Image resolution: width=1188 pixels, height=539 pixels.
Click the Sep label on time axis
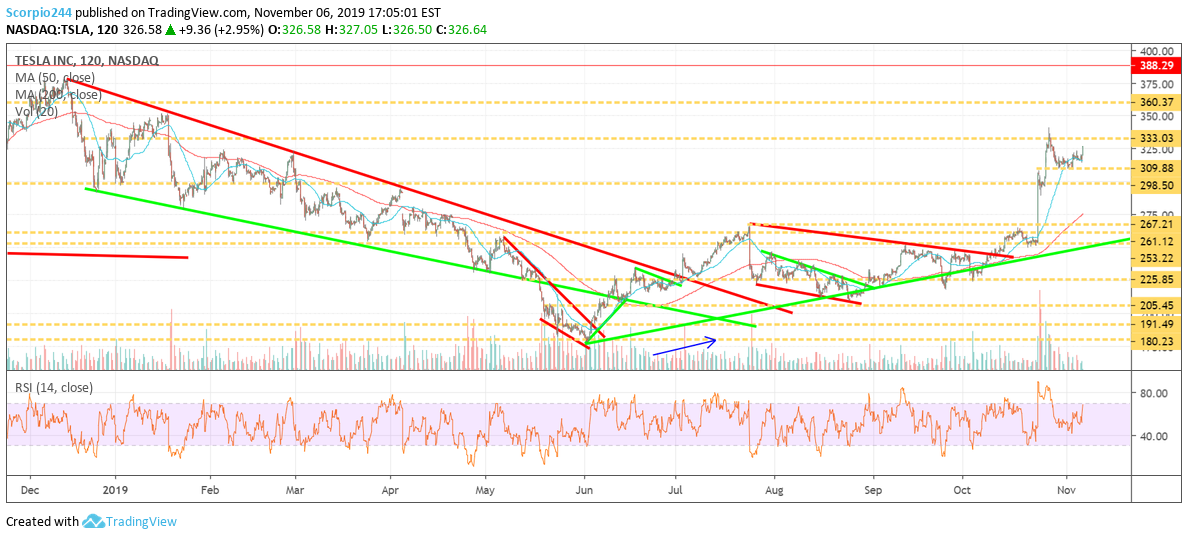pyautogui.click(x=874, y=490)
